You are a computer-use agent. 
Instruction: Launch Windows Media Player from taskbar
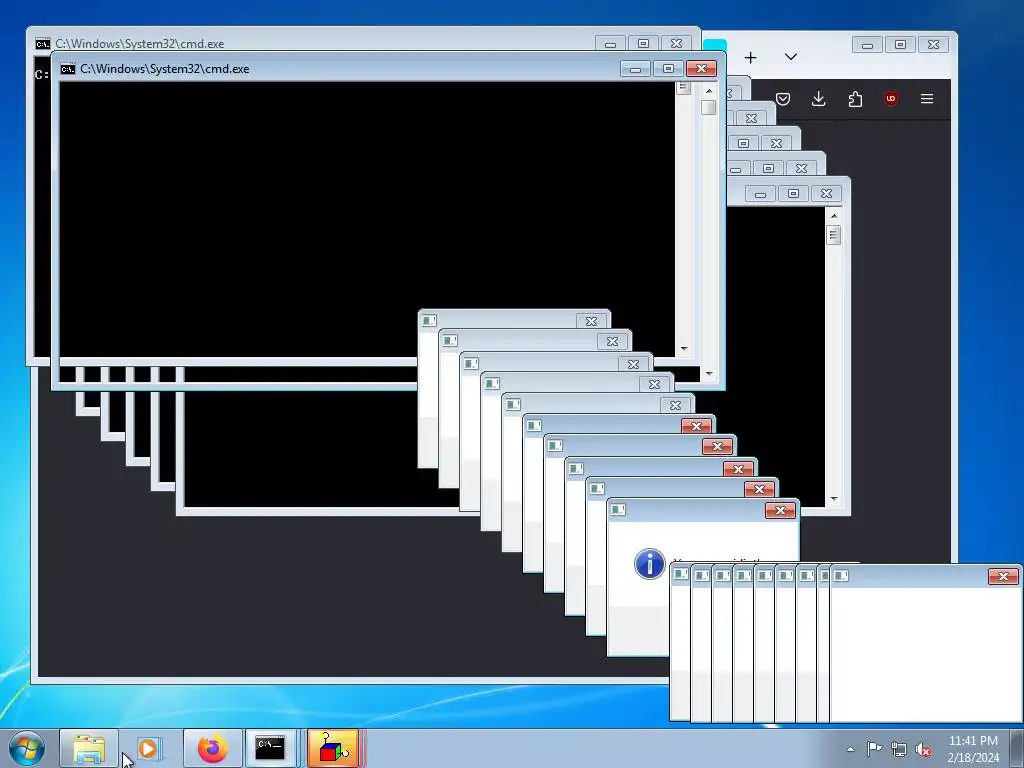(148, 749)
